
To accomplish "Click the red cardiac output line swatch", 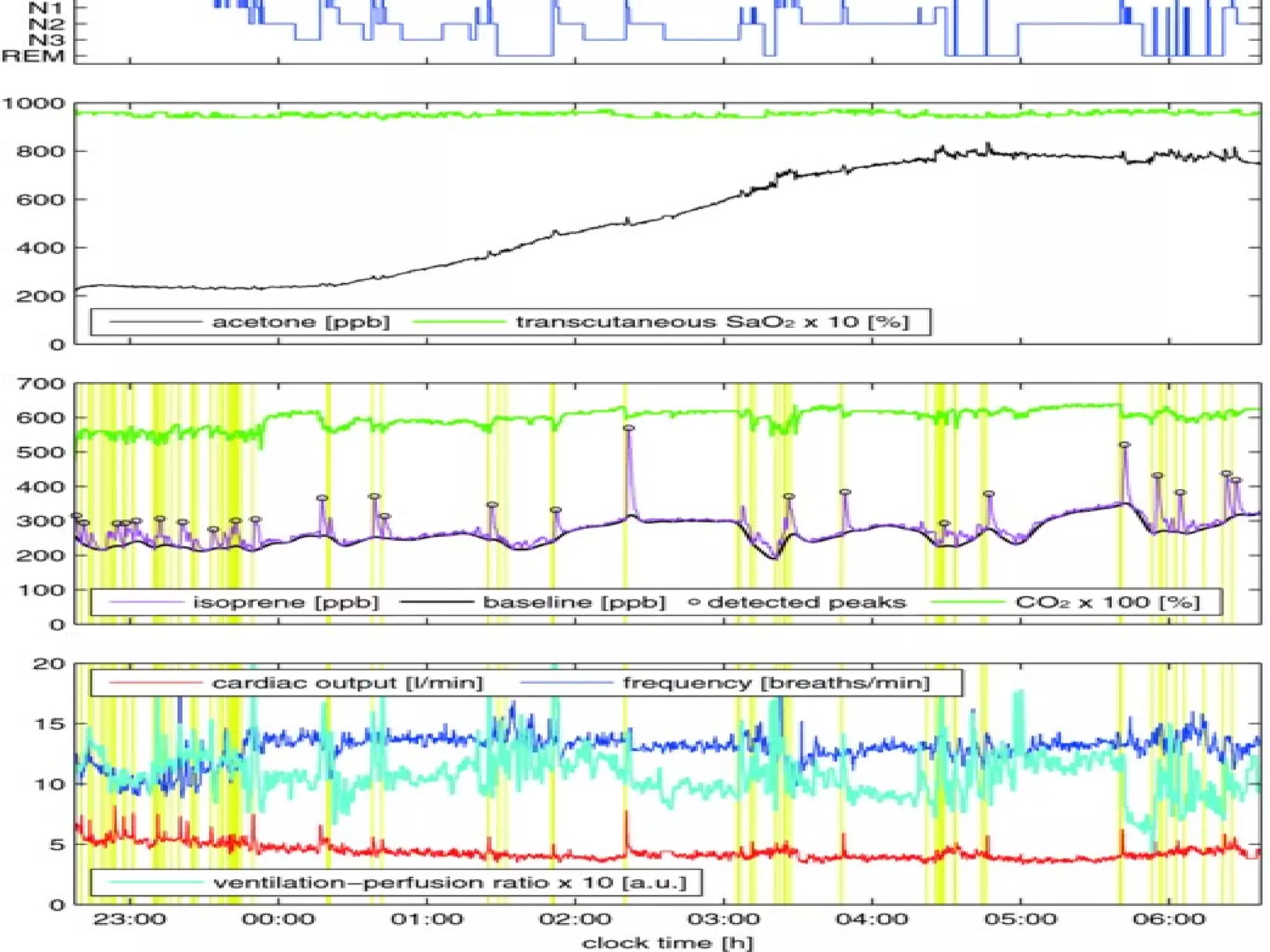I will 155,682.
